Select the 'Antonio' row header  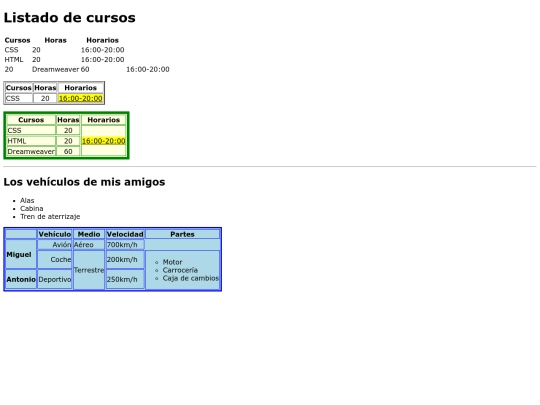tap(21, 279)
